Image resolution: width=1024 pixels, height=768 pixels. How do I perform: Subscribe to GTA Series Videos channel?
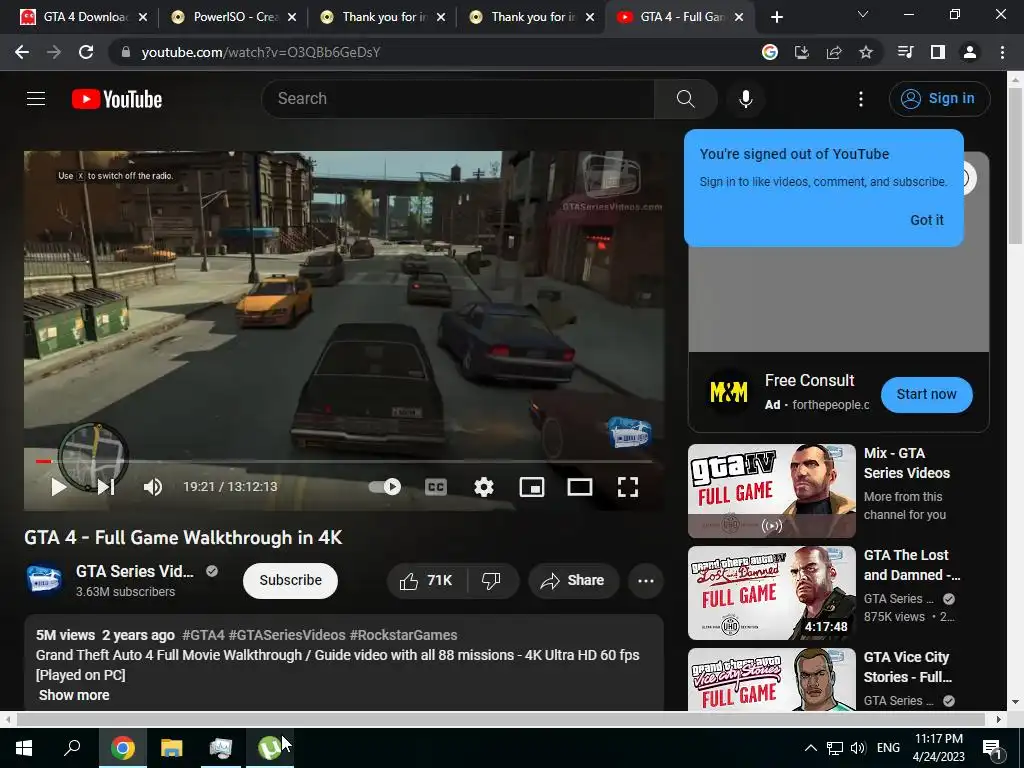coord(290,580)
